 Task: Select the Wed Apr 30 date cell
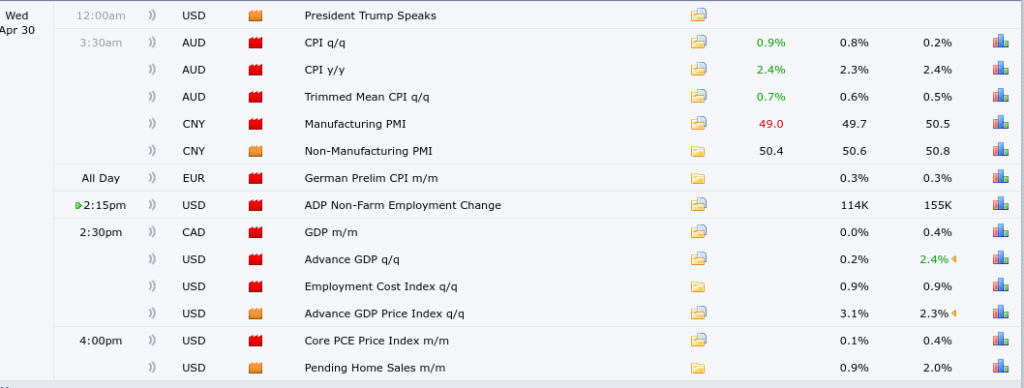pos(17,23)
